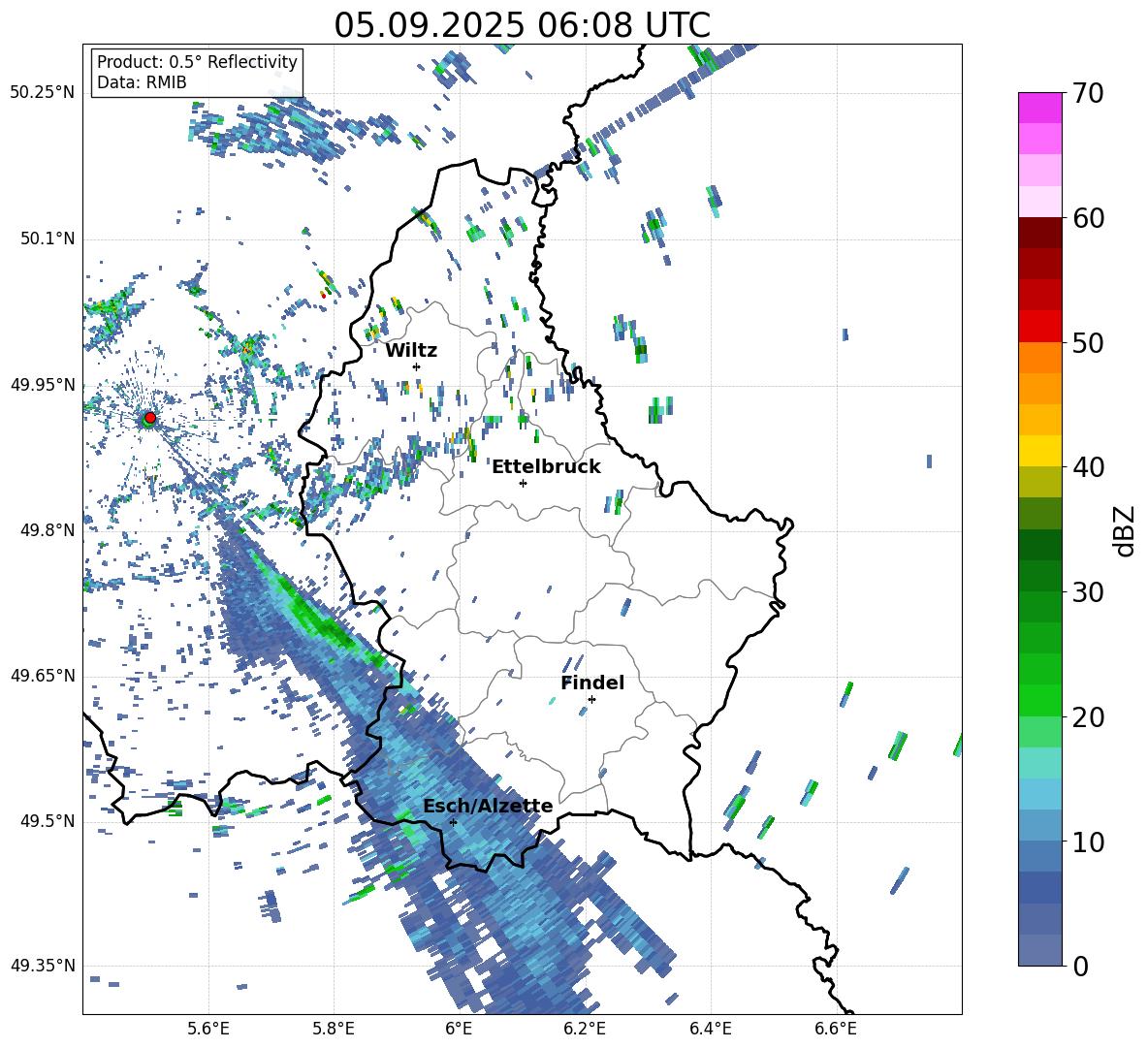Select the Esch/Alzette city label
The height and width of the screenshot is (1048, 1148).
click(488, 807)
